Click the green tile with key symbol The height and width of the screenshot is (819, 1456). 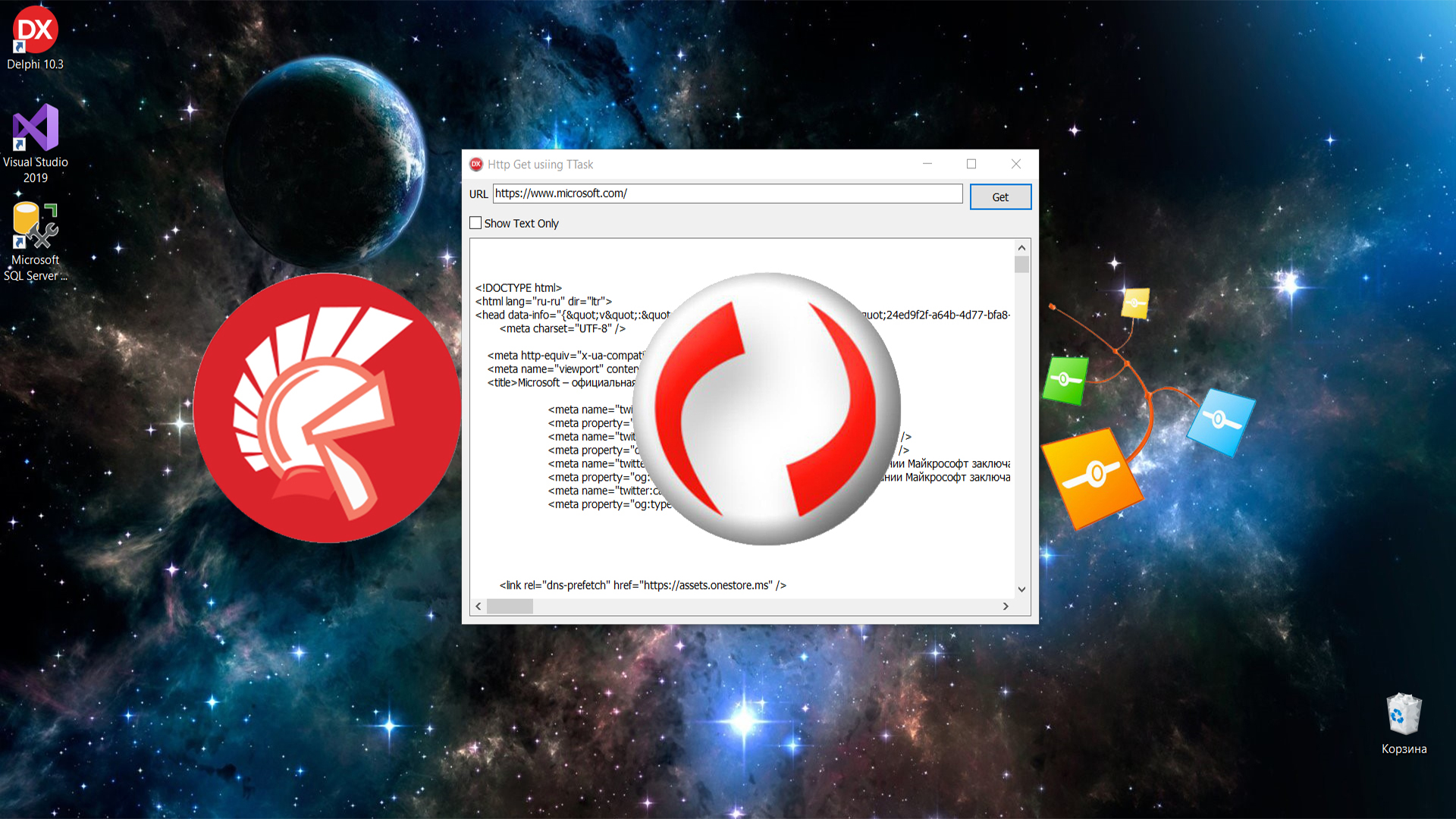pos(1065,379)
